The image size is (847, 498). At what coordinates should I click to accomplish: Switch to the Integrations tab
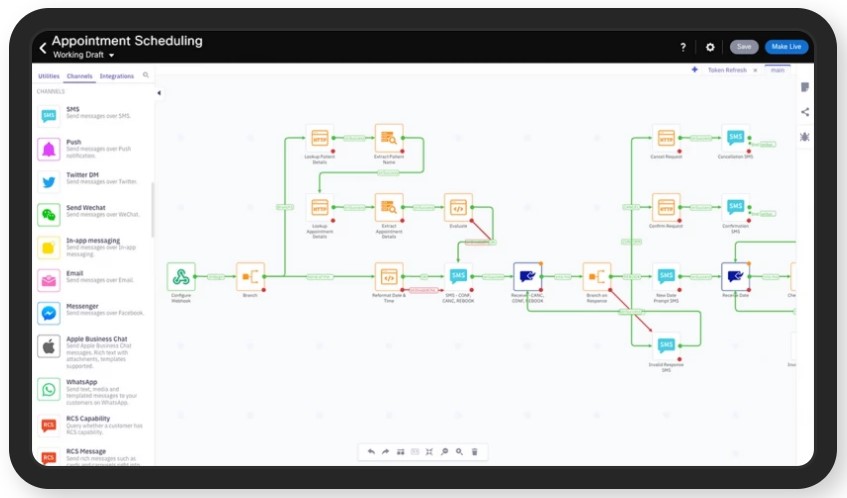pyautogui.click(x=117, y=76)
